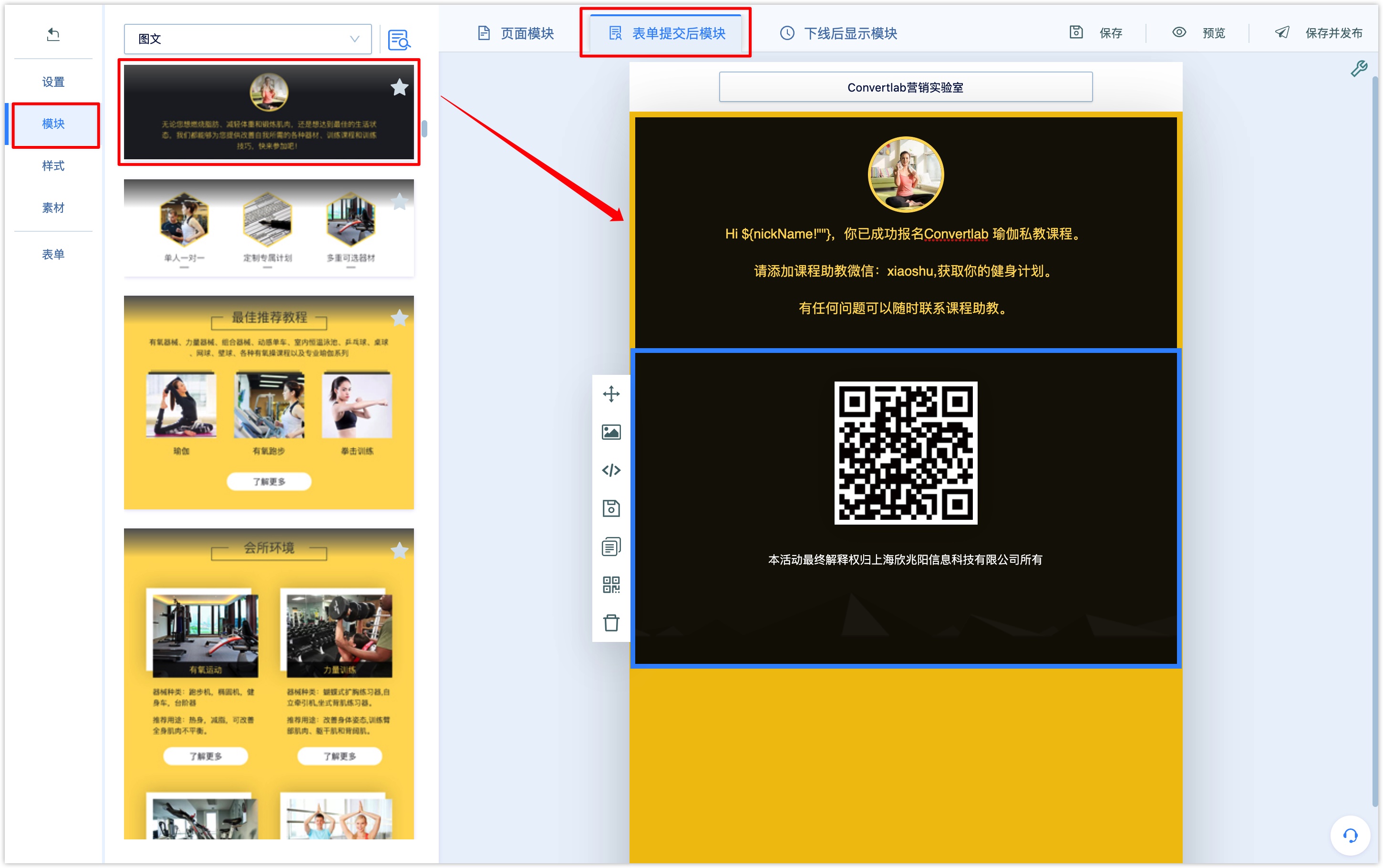Open the customer support headset icon
Image resolution: width=1383 pixels, height=868 pixels.
(x=1350, y=835)
